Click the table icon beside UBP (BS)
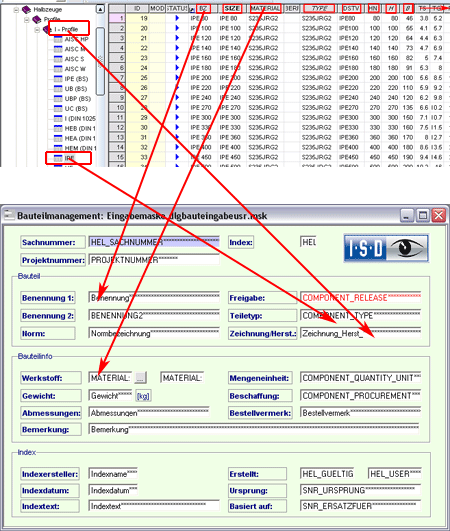The image size is (450, 531). [x=58, y=99]
